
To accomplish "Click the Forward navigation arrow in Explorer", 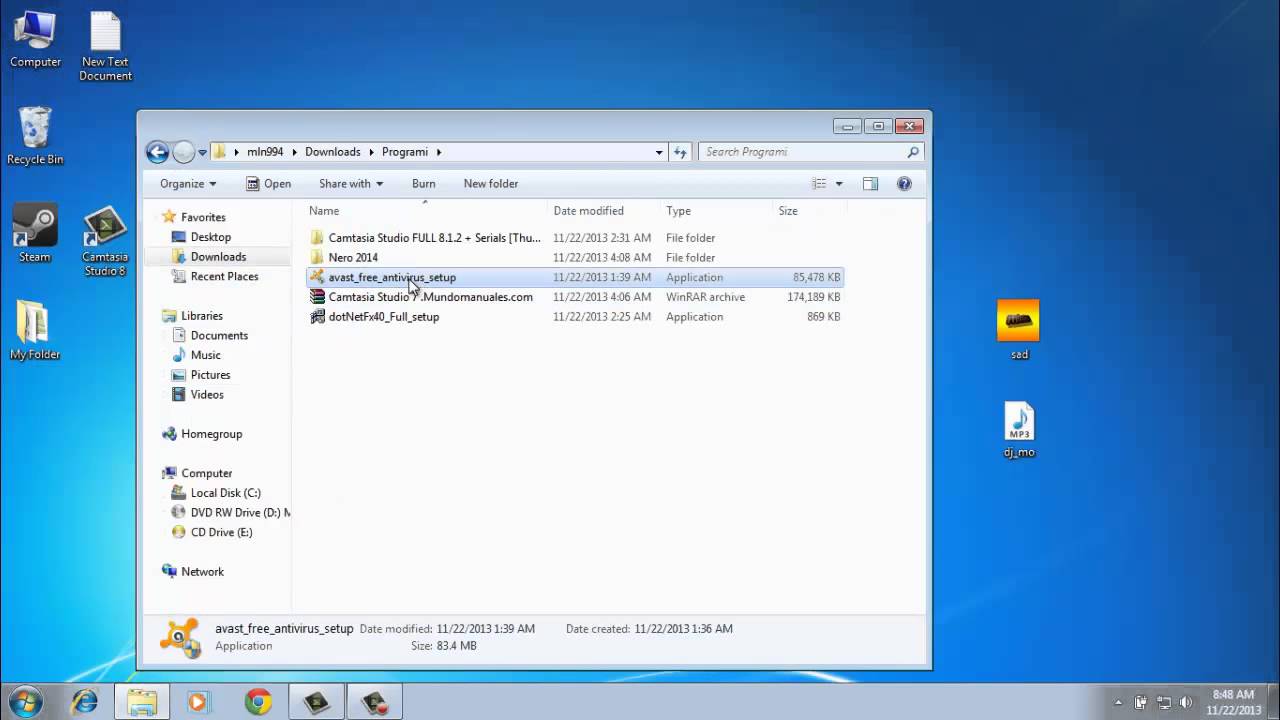I will click(x=184, y=152).
